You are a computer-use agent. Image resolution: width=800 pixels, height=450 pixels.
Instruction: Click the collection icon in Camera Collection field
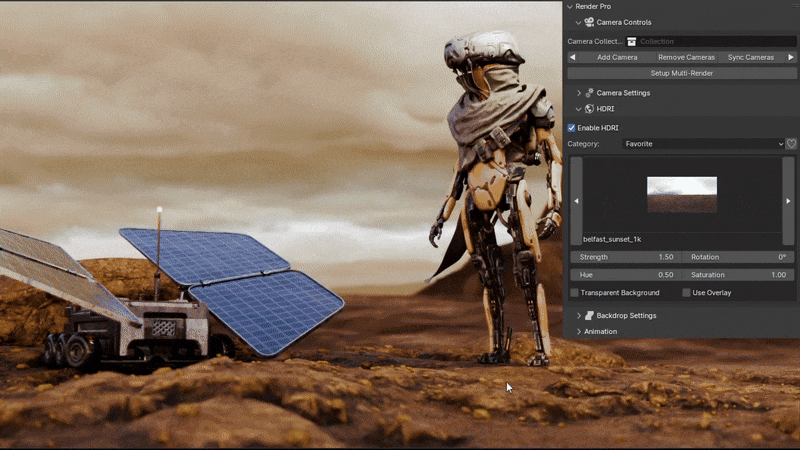tap(632, 41)
